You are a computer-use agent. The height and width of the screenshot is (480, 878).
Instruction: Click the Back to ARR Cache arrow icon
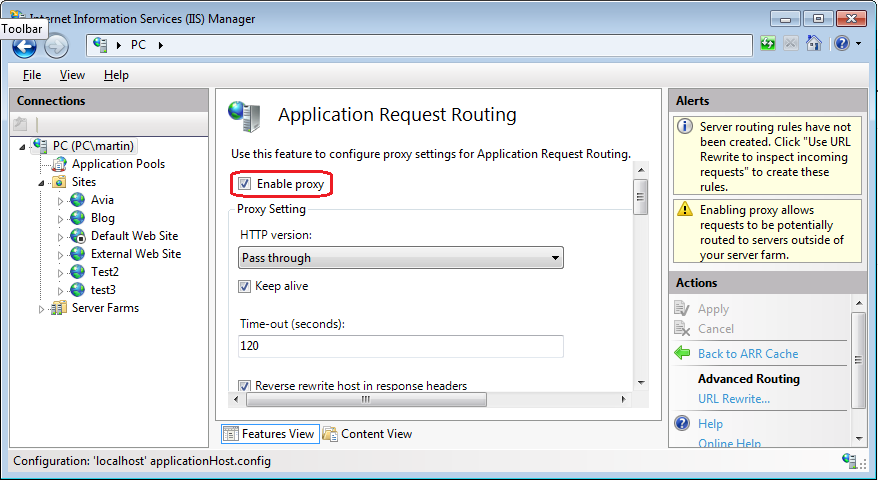[x=682, y=353]
